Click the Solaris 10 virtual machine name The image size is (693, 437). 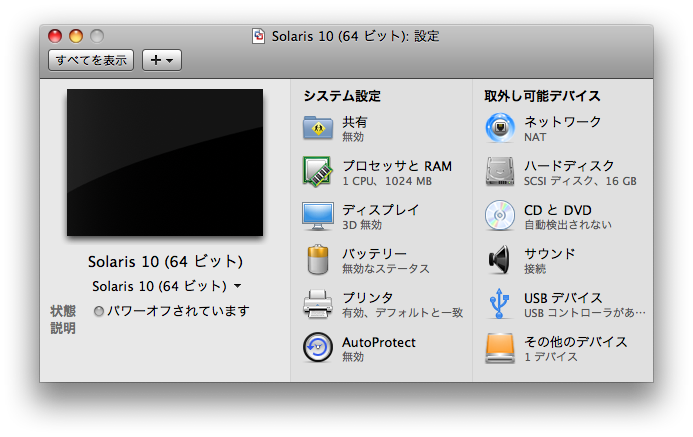(165, 262)
